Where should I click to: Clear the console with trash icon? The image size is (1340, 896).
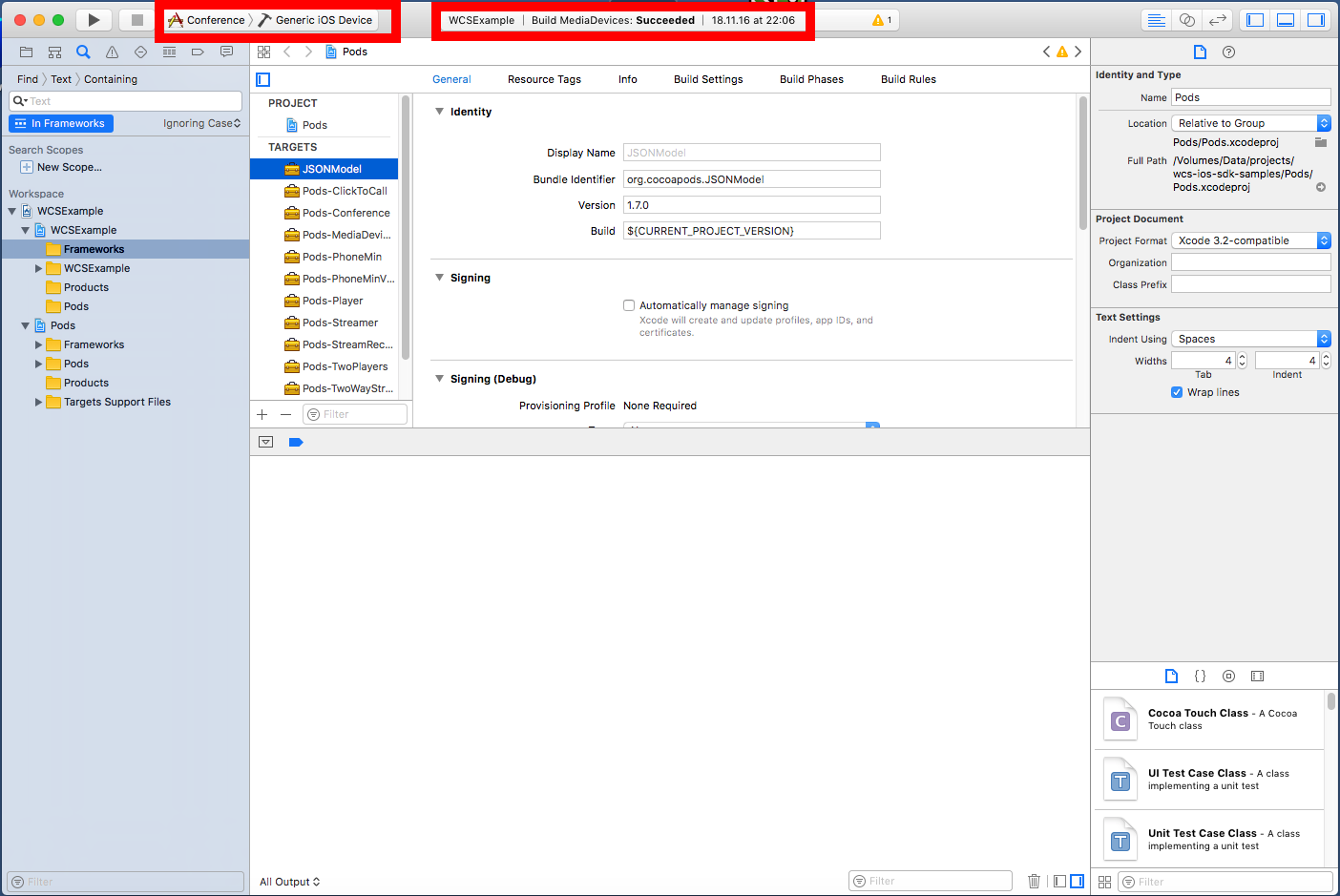[x=1034, y=881]
